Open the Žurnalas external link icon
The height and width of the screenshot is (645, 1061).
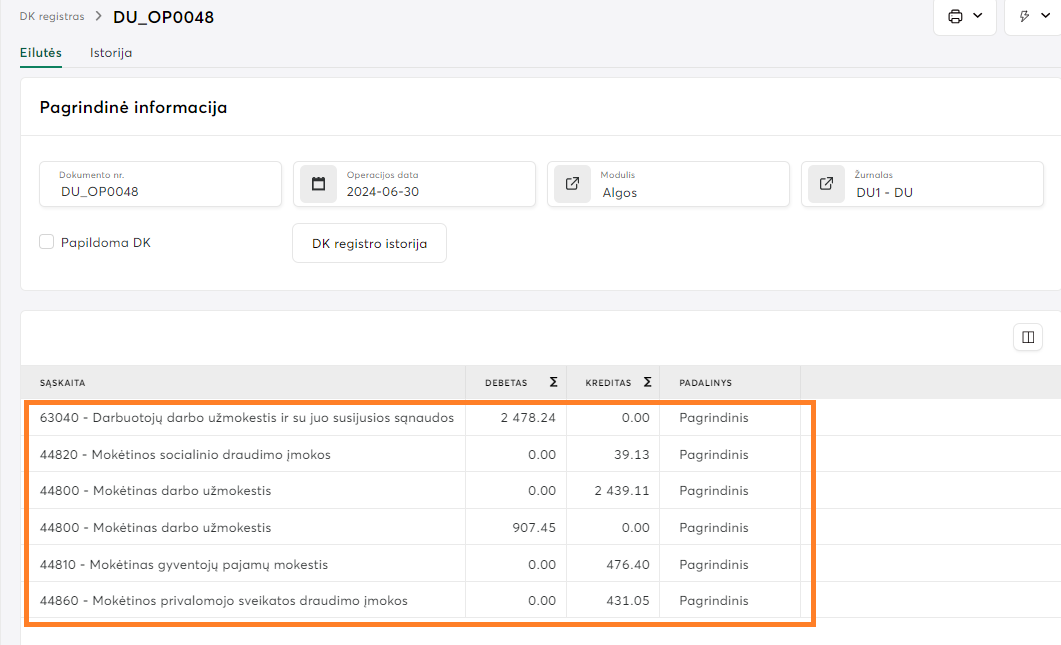826,184
